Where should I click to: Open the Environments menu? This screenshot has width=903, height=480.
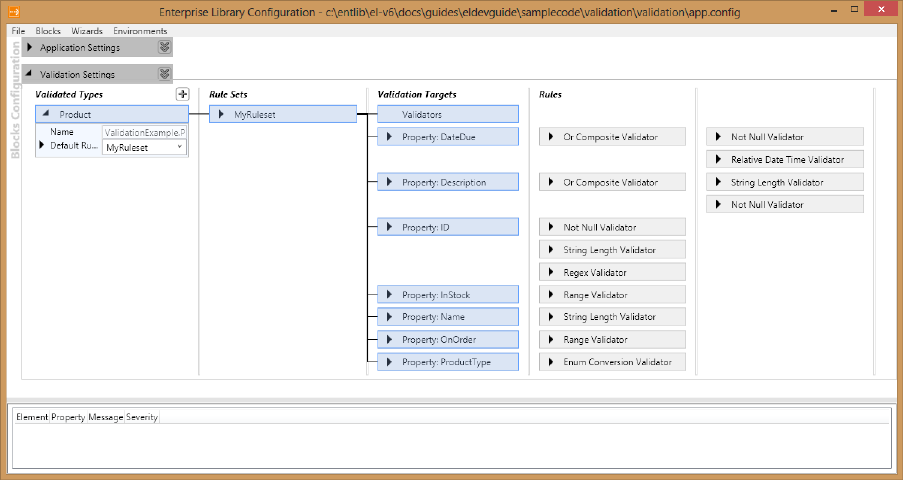point(140,31)
